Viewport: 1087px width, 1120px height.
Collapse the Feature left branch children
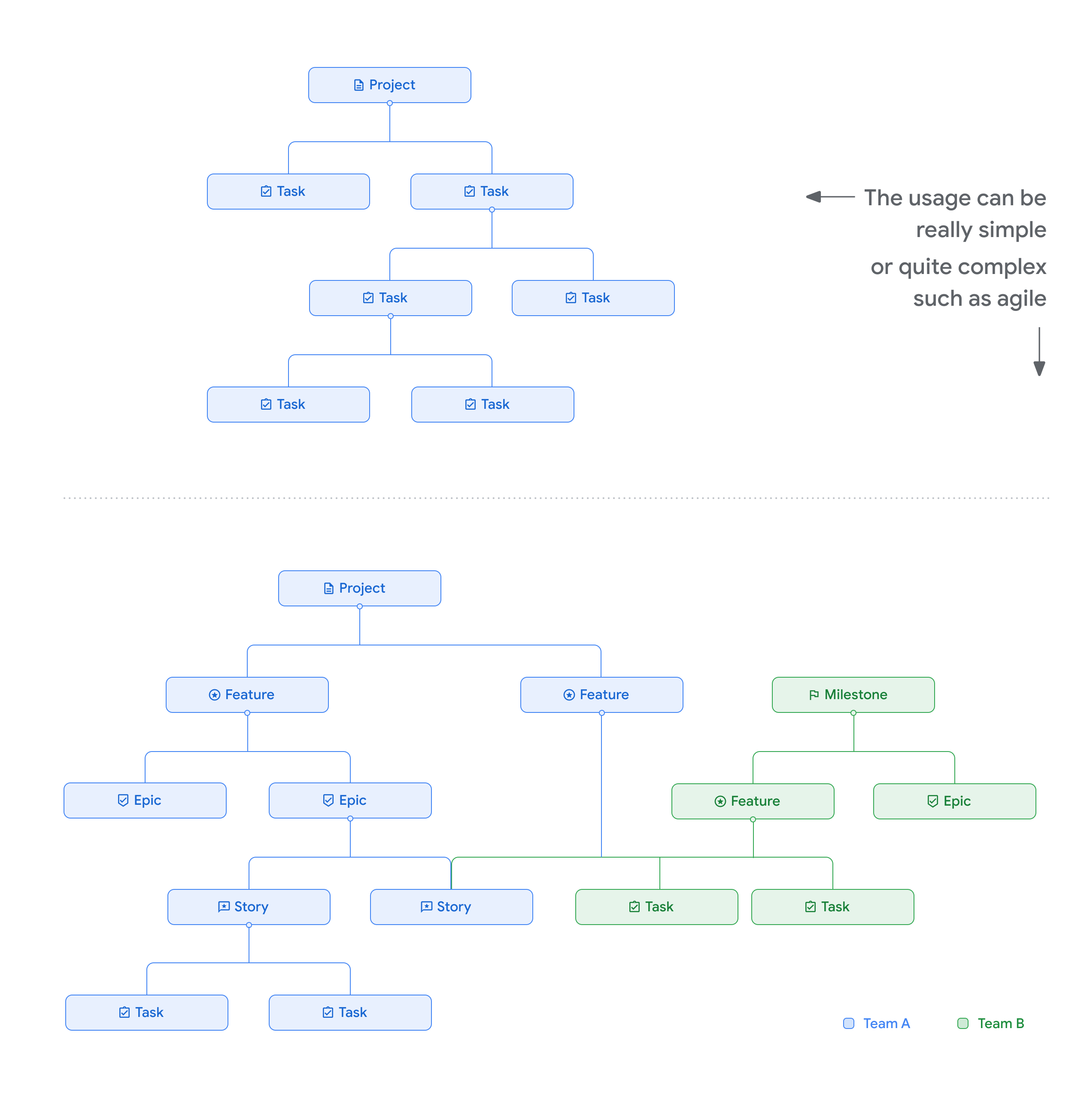247,716
